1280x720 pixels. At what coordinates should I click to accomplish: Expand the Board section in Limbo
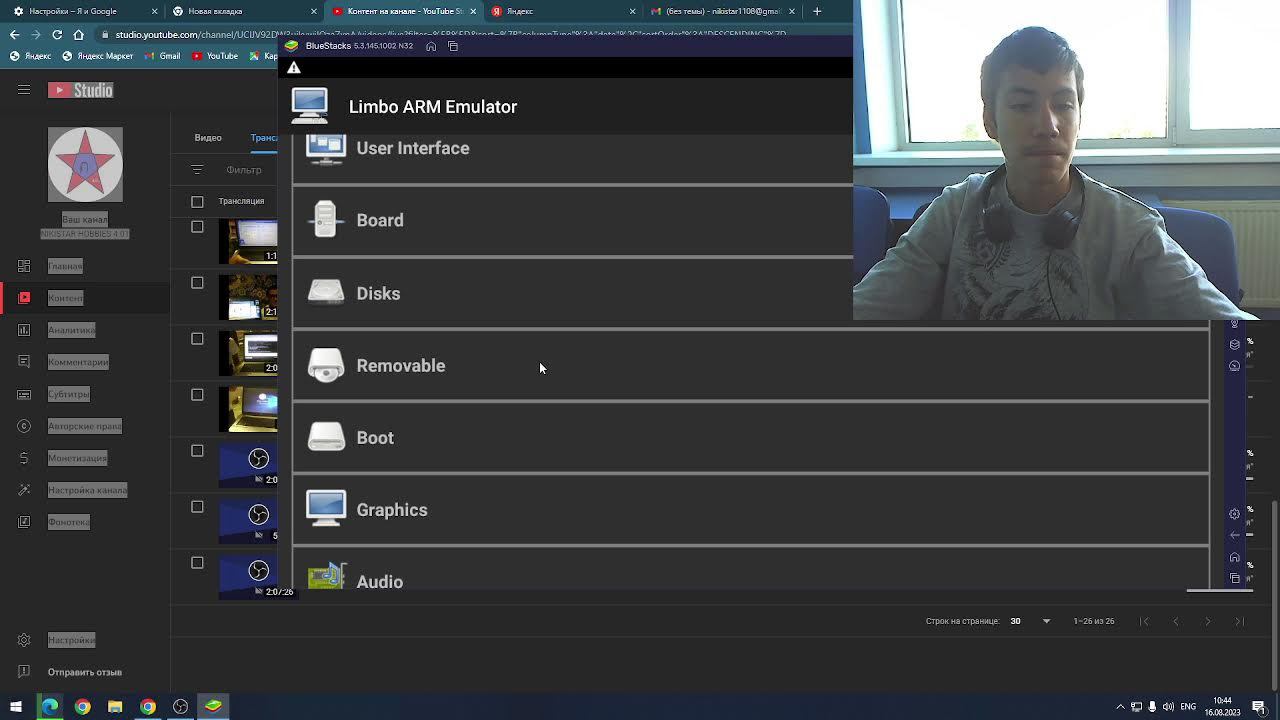click(x=572, y=220)
